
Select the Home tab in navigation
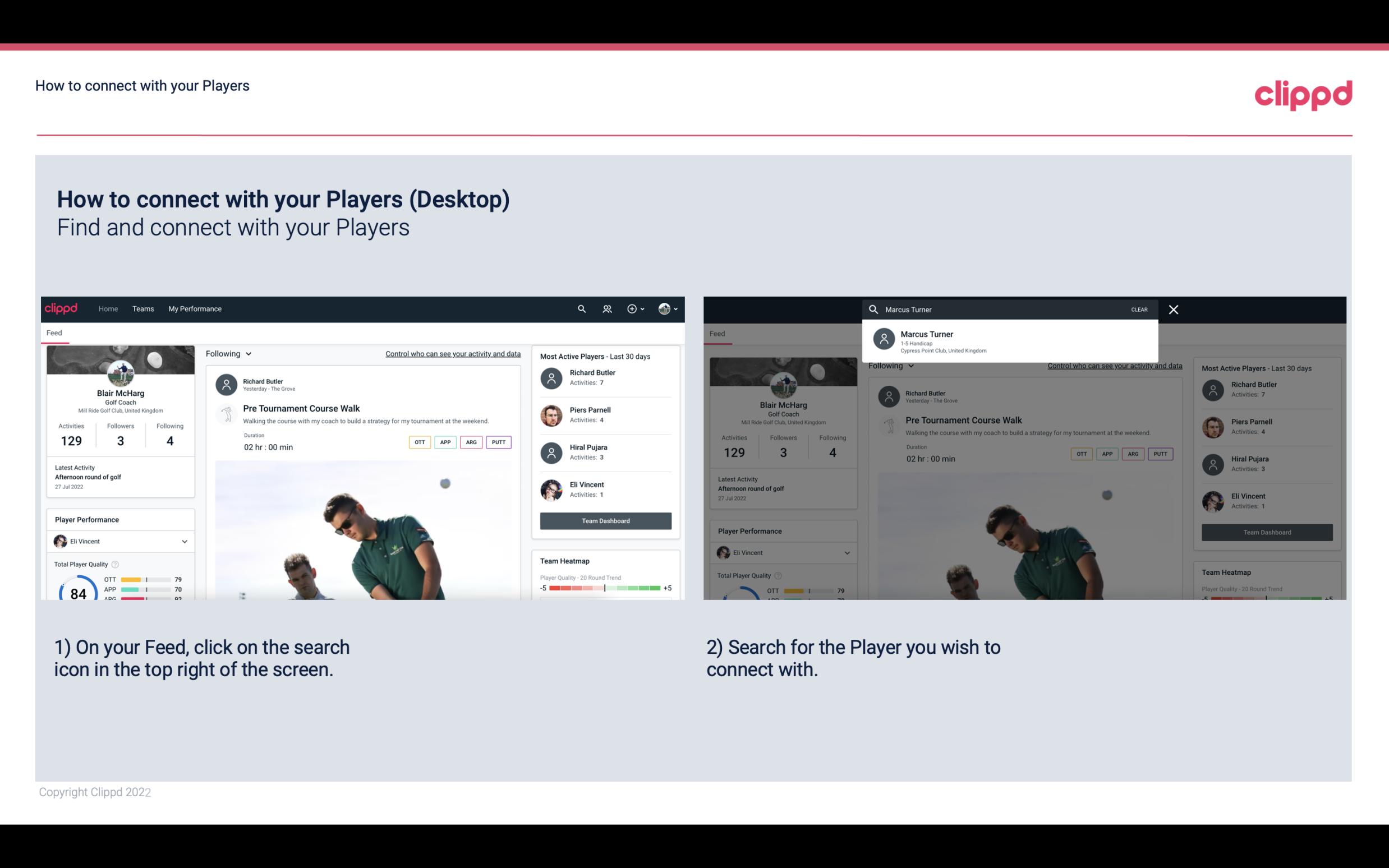tap(107, 308)
